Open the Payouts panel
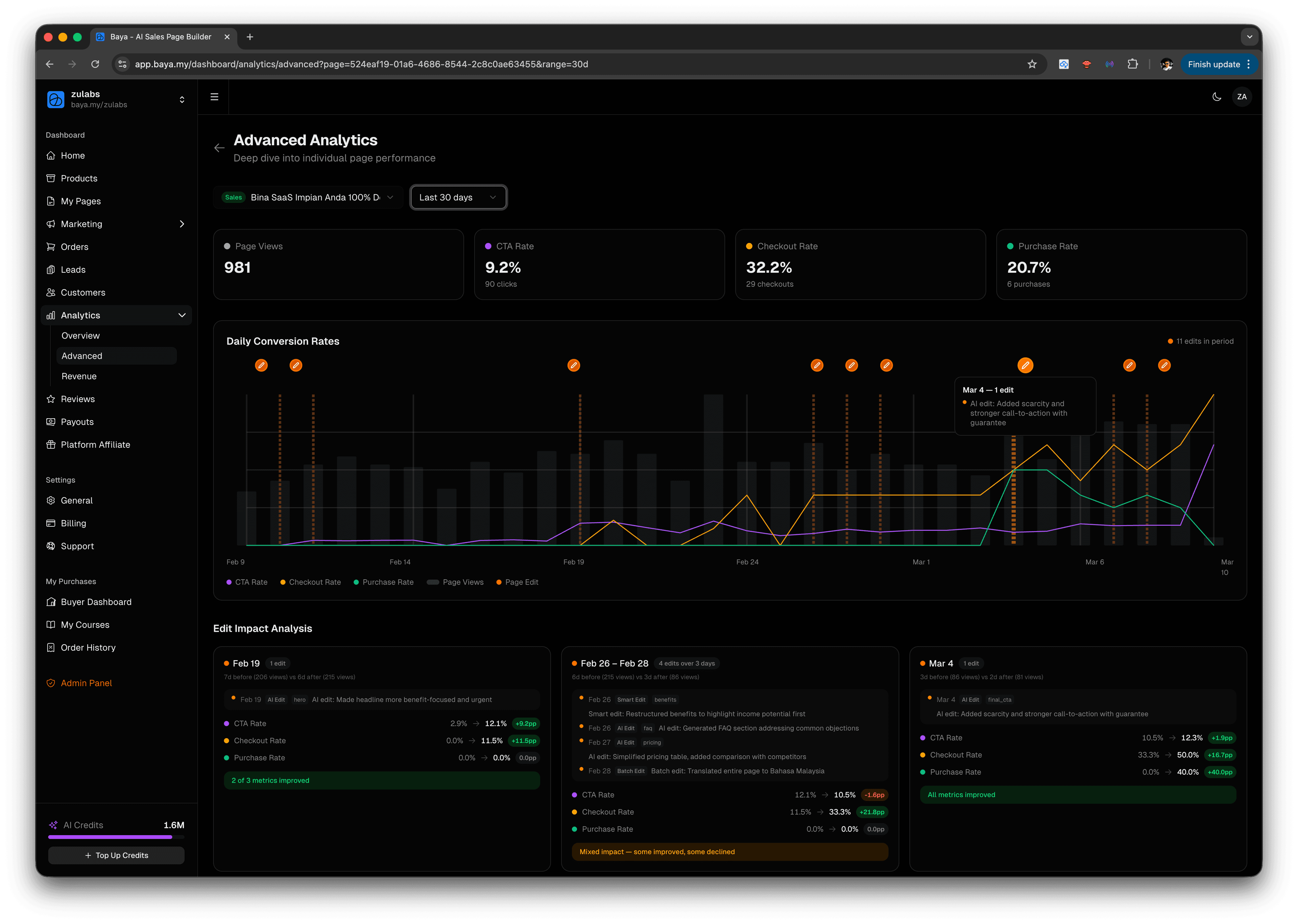This screenshot has width=1298, height=924. click(x=51, y=422)
